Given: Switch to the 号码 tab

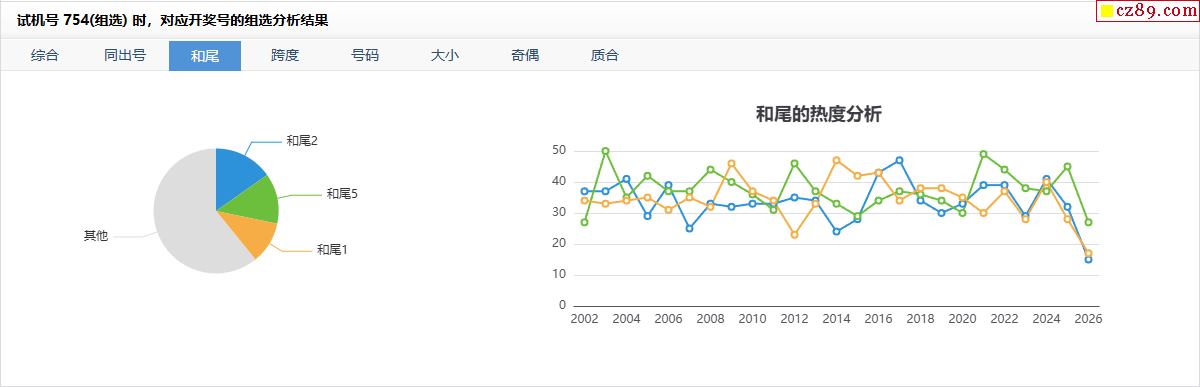Looking at the screenshot, I should click(x=365, y=56).
